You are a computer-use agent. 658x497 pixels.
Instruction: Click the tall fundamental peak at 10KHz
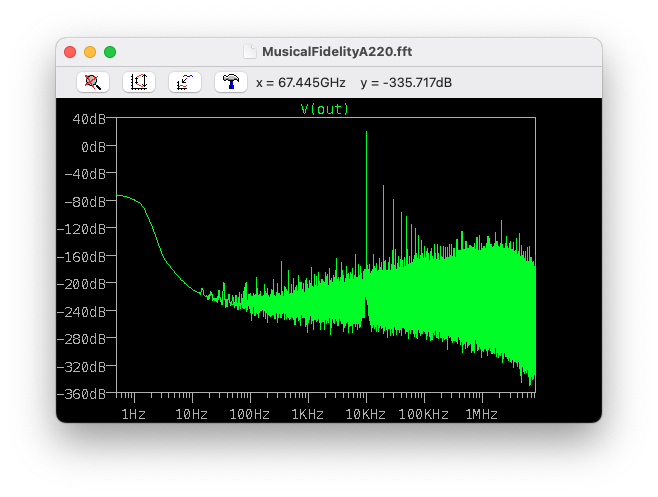366,197
